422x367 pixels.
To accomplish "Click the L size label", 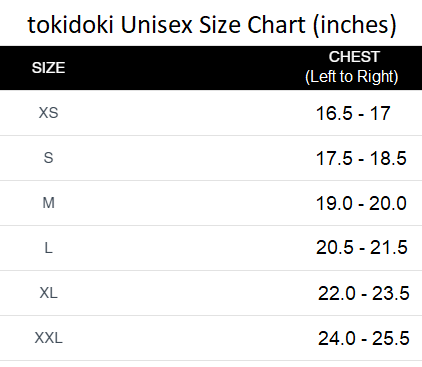I will (x=48, y=248).
